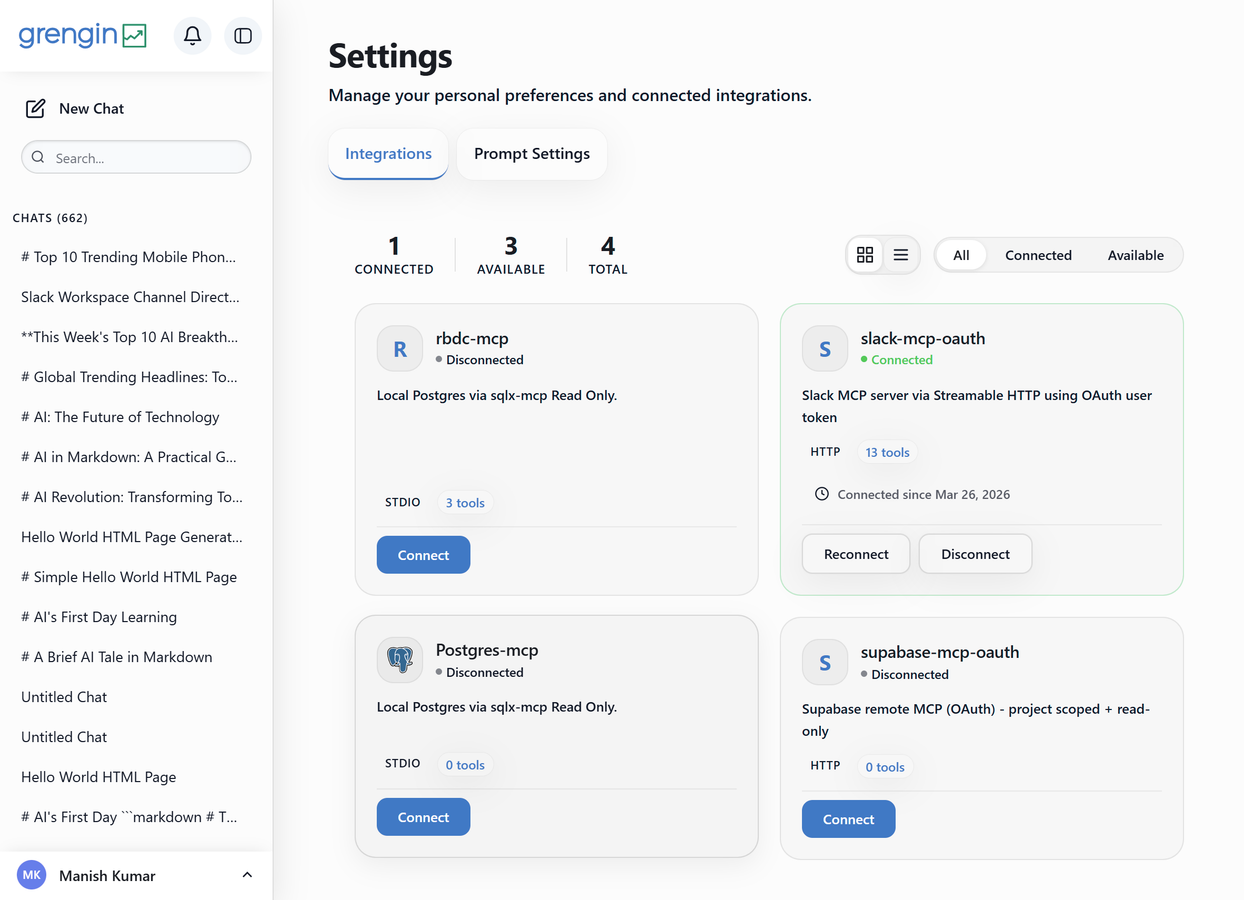Switch to list view layout
1244x900 pixels.
coord(901,255)
